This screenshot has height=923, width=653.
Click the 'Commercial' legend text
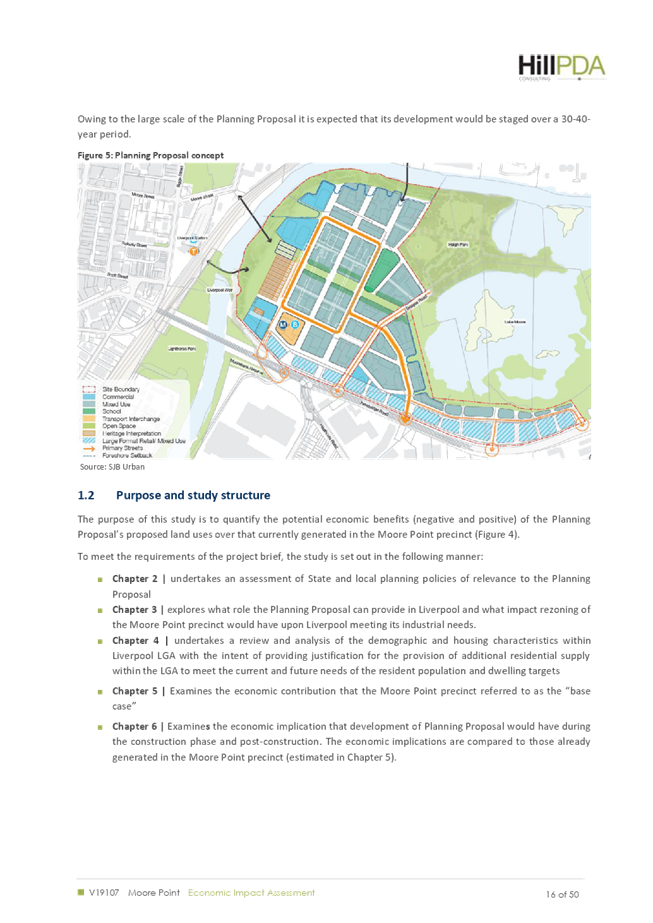(x=118, y=397)
